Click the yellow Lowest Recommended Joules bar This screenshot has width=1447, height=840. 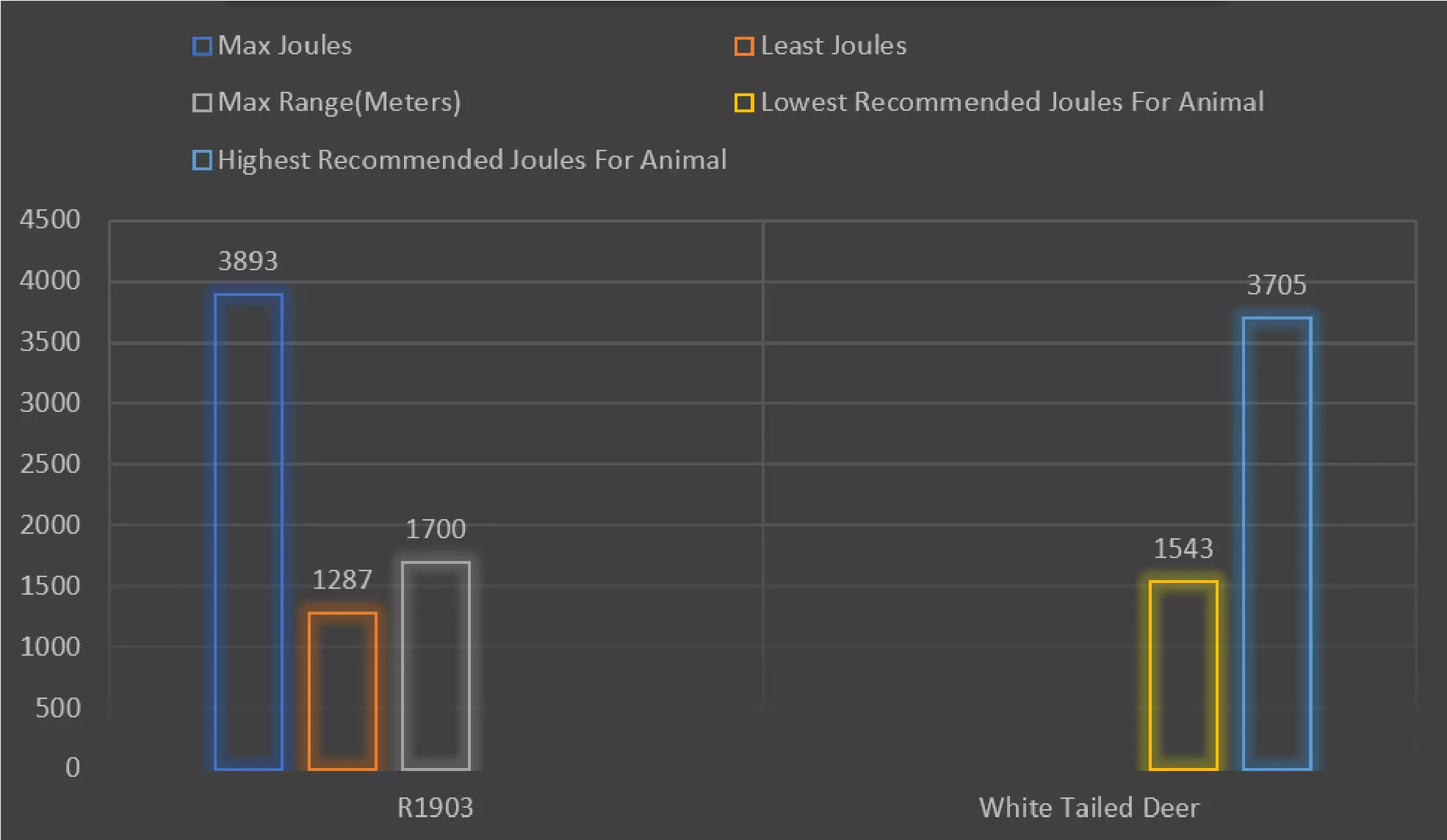click(x=1183, y=676)
